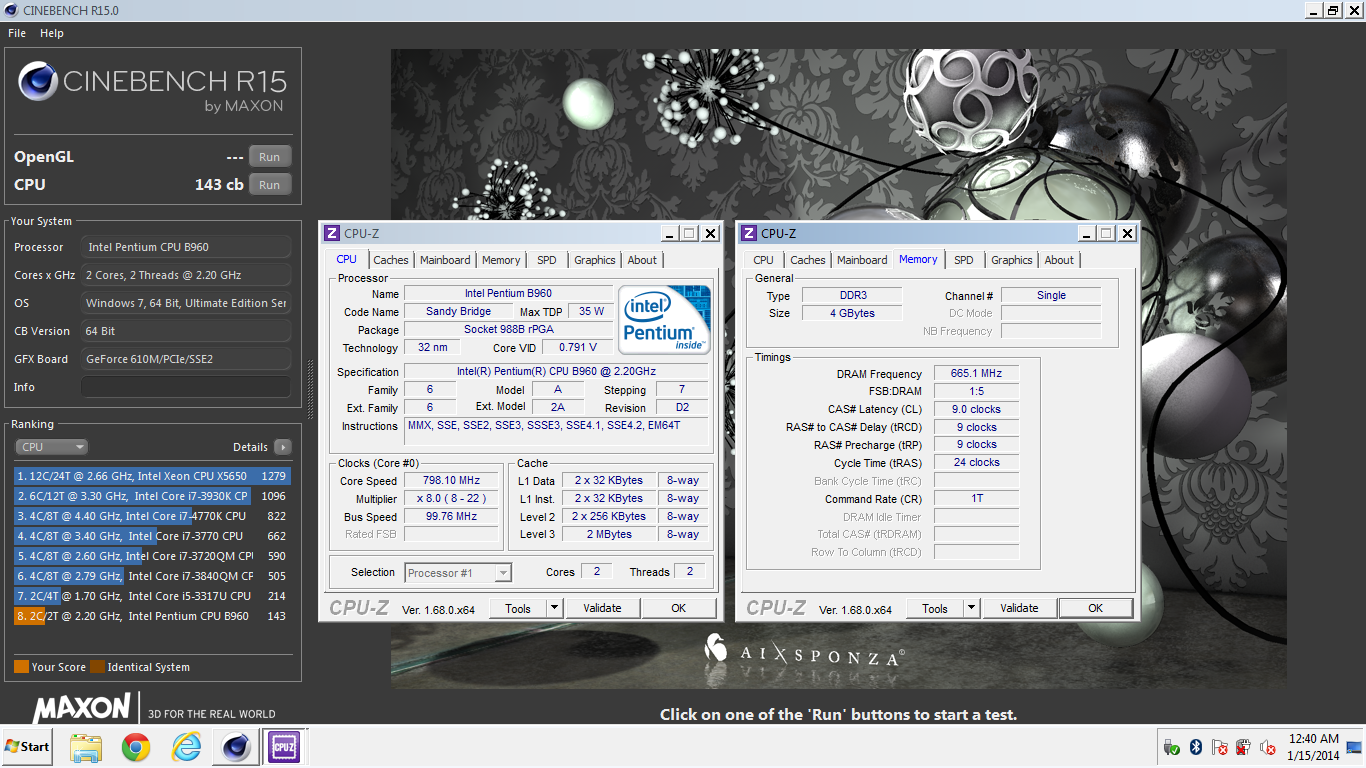Click the Processor field showing Intel Pentium CPU B960
Viewport: 1366px width, 768px height.
tap(186, 247)
